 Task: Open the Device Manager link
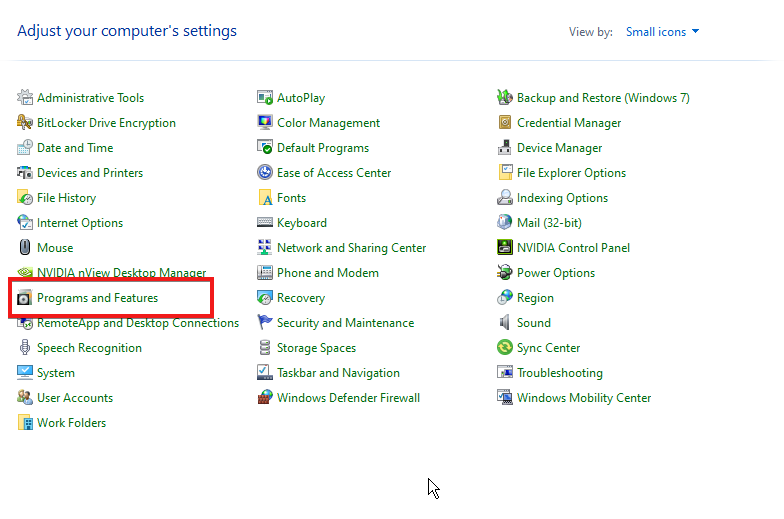(559, 148)
